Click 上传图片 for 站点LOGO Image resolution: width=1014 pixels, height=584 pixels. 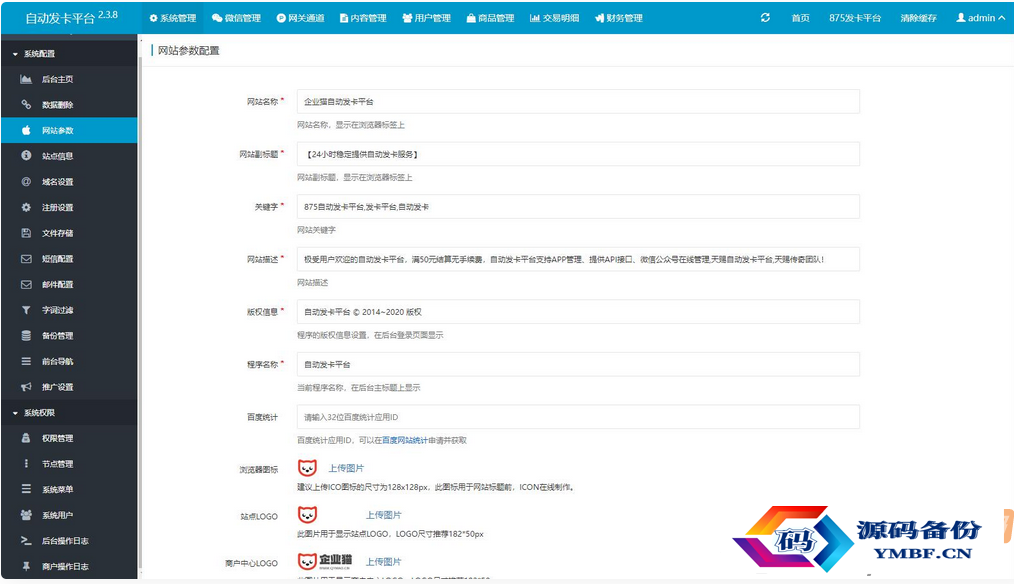383,515
